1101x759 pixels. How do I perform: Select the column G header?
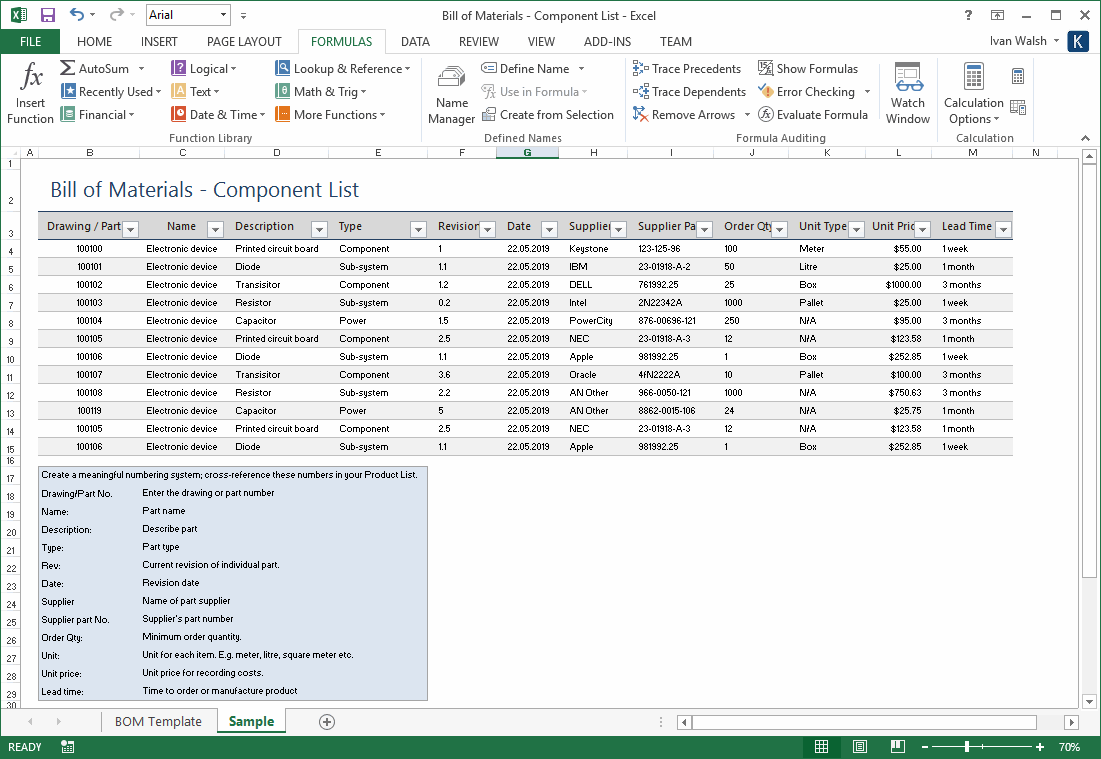(x=527, y=152)
